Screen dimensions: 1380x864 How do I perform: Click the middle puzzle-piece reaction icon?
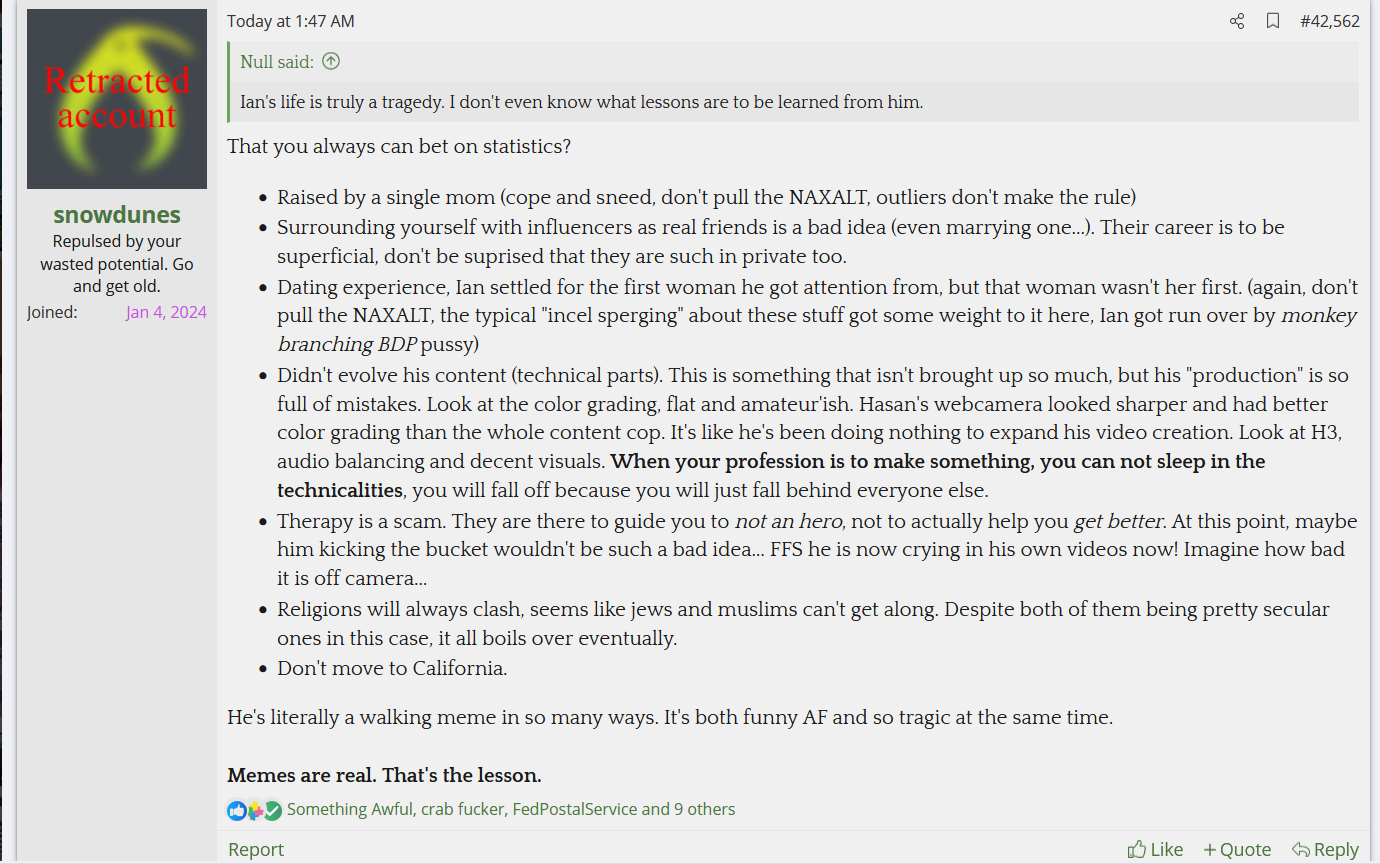click(x=255, y=810)
